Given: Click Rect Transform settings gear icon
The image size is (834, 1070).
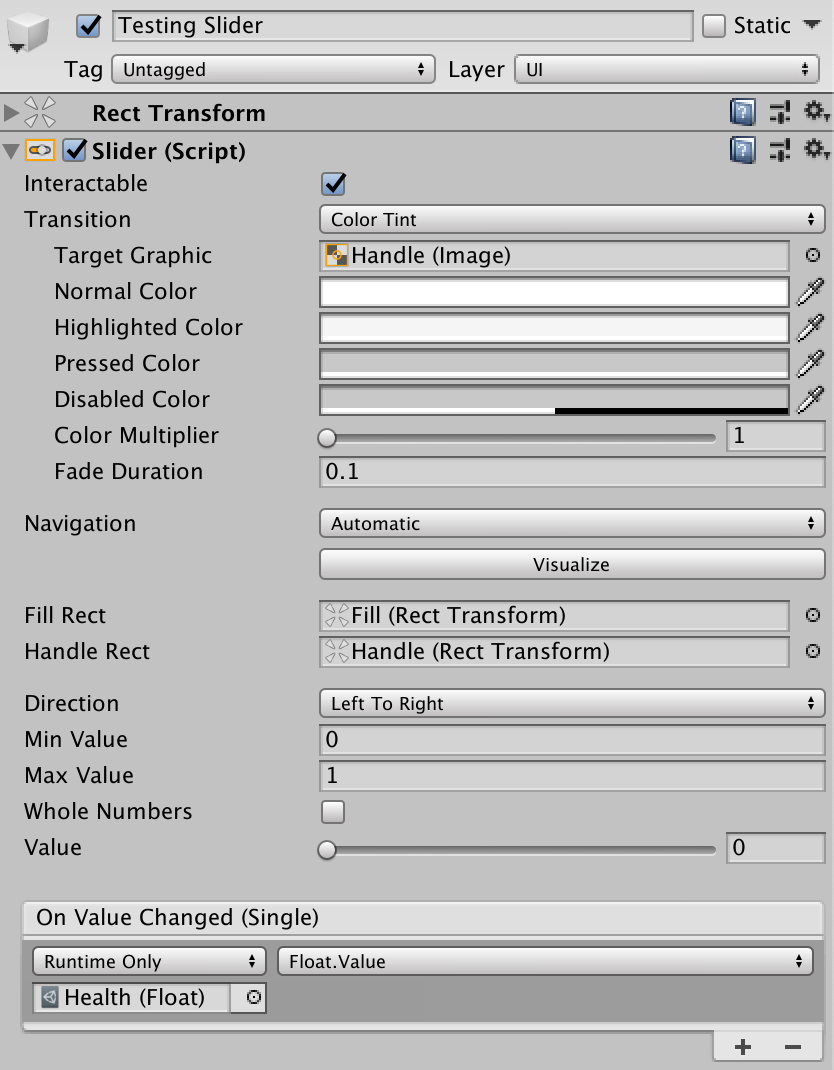Looking at the screenshot, I should pos(816,113).
